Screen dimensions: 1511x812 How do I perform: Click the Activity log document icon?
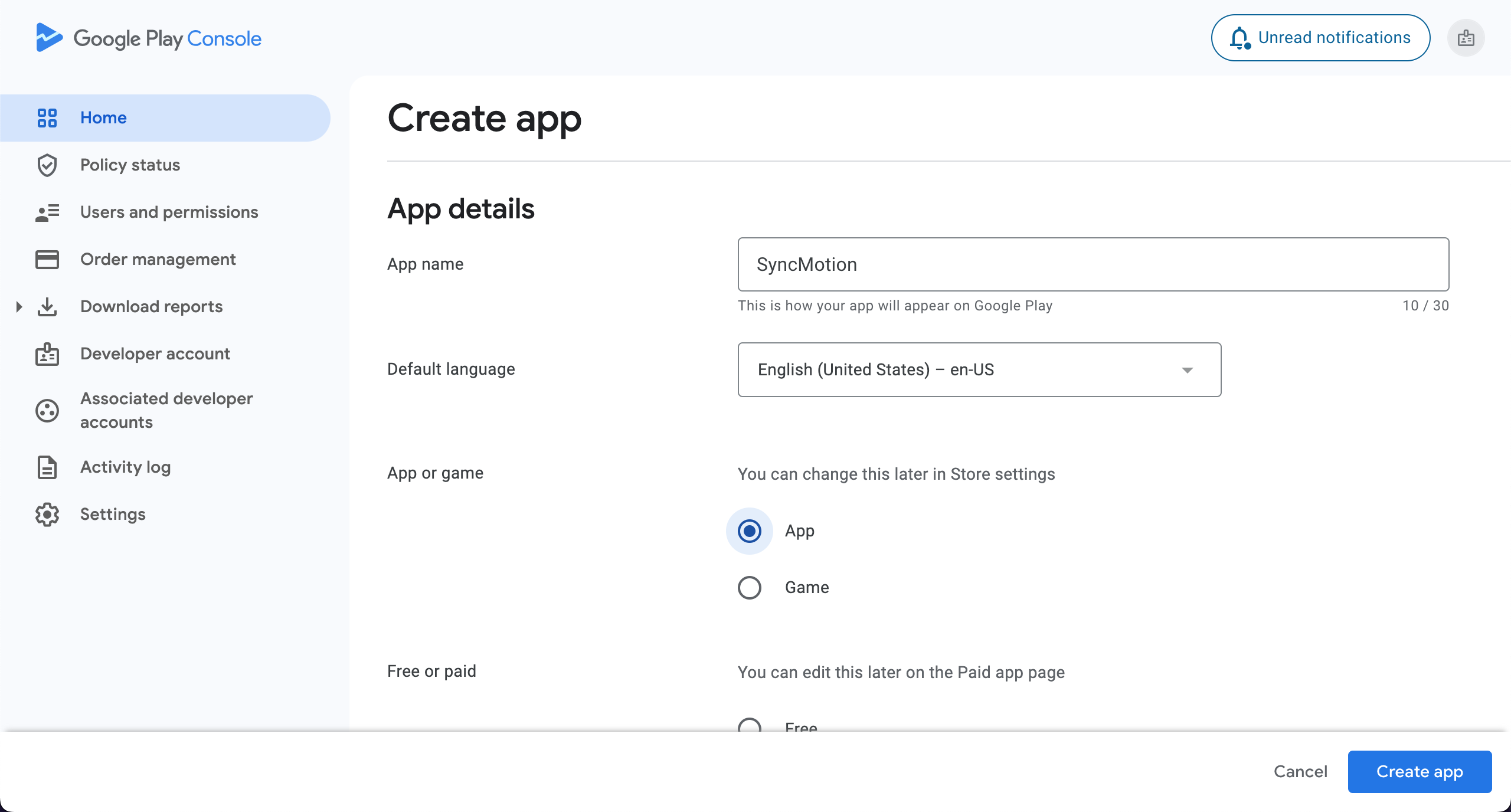[47, 467]
